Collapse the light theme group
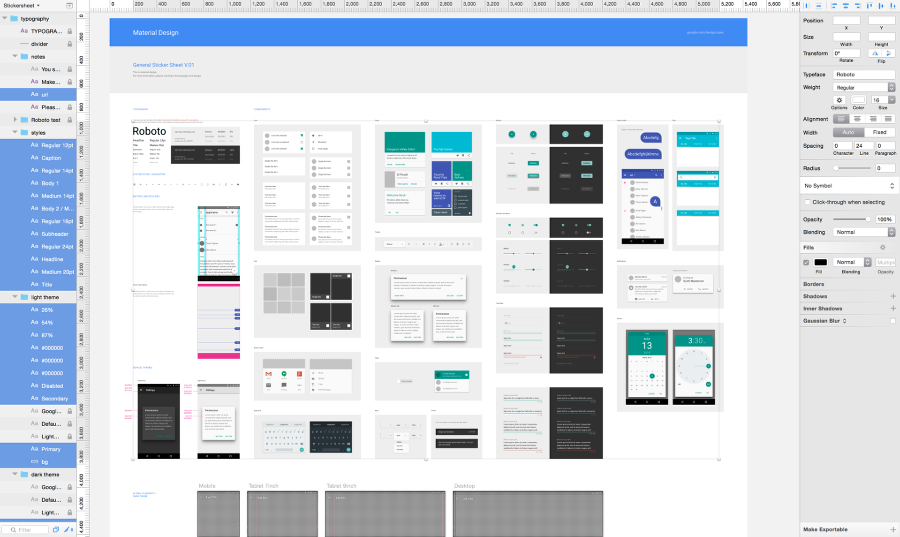 15,297
